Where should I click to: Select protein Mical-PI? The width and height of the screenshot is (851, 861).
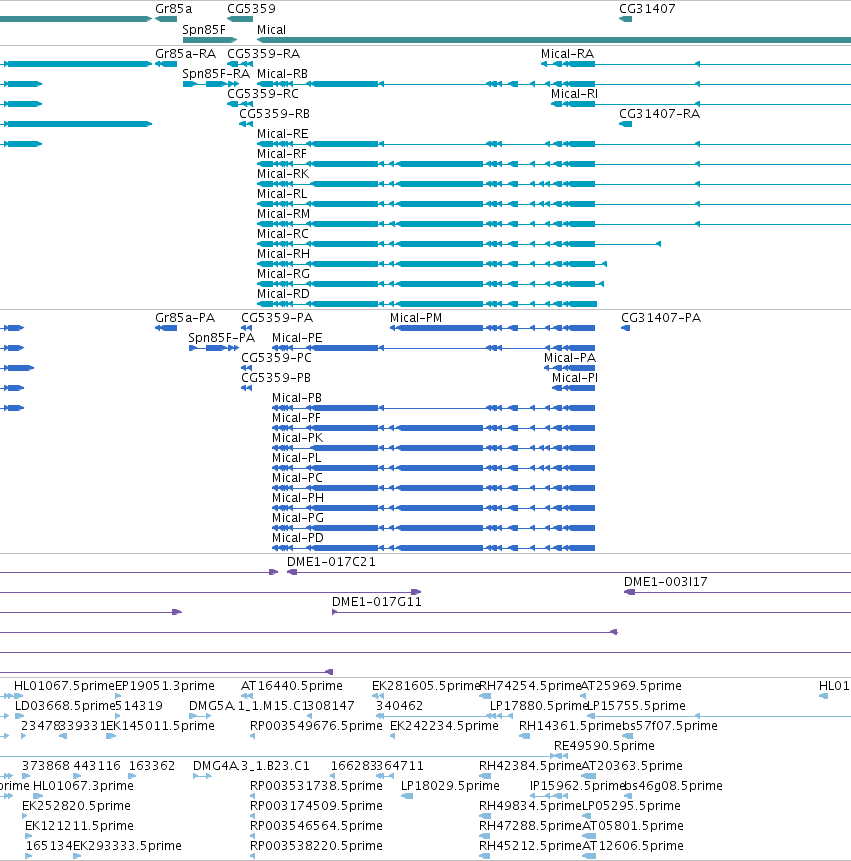573,388
